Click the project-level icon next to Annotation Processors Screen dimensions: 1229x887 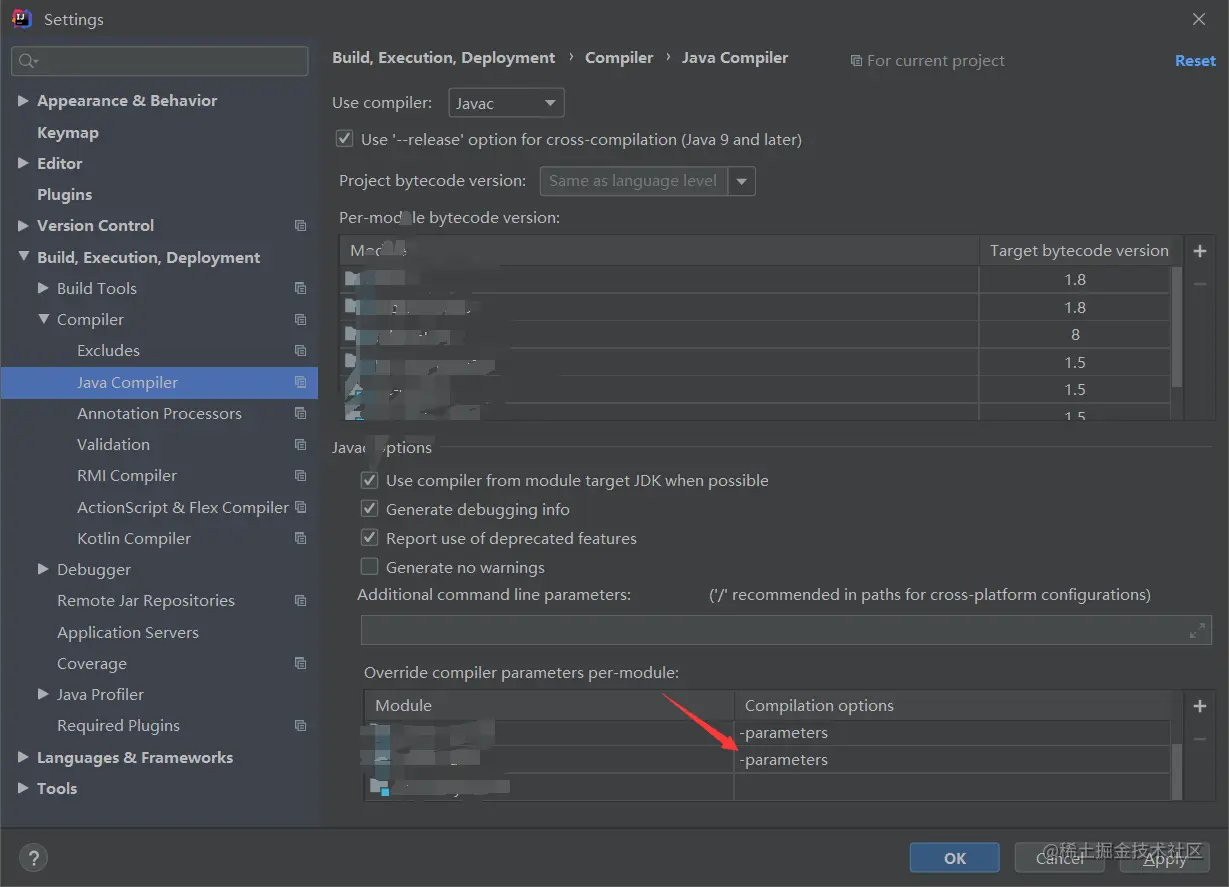(x=300, y=413)
